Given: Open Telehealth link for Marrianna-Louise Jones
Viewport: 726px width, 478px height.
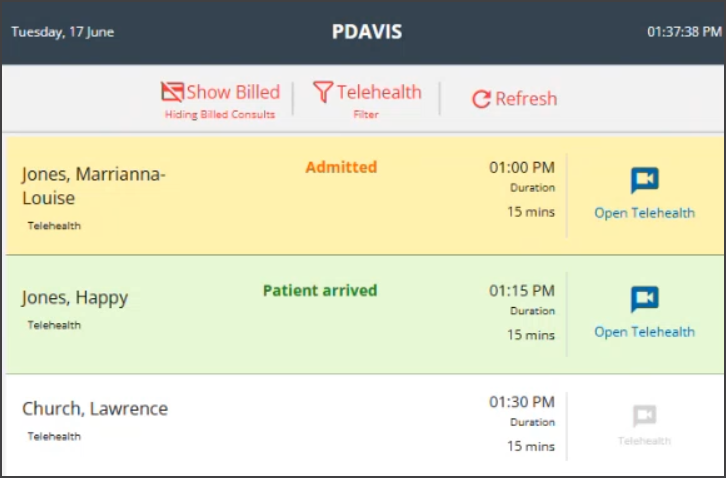Looking at the screenshot, I should click(x=644, y=213).
